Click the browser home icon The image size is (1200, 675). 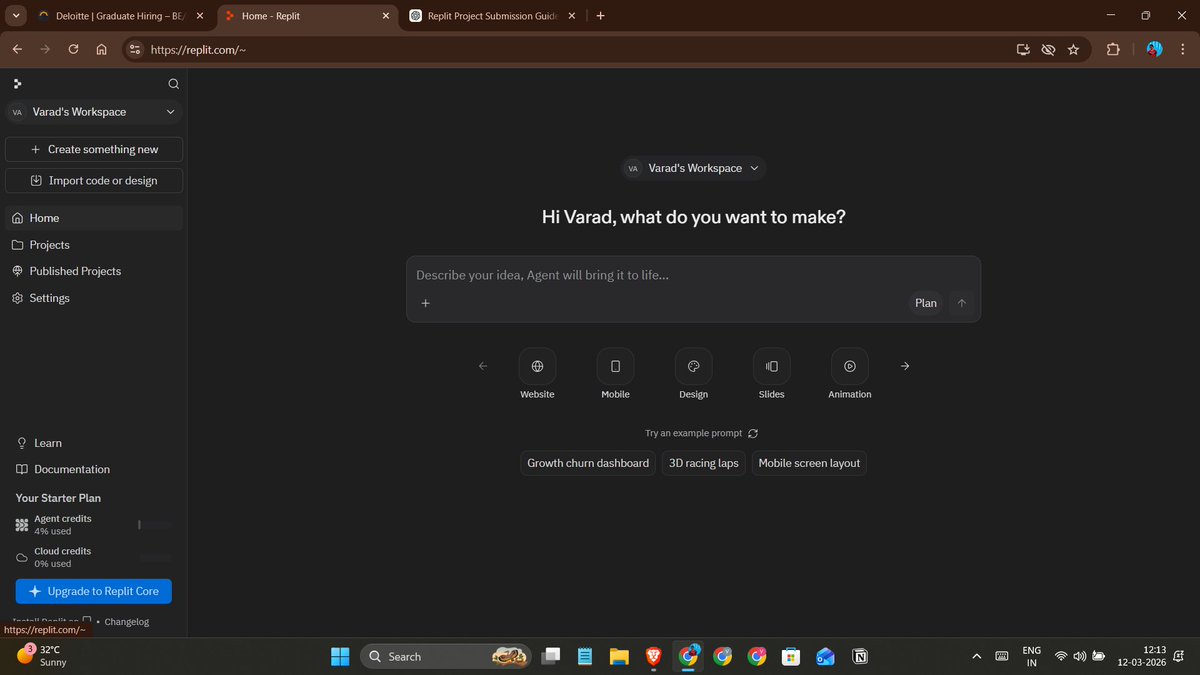(x=101, y=49)
